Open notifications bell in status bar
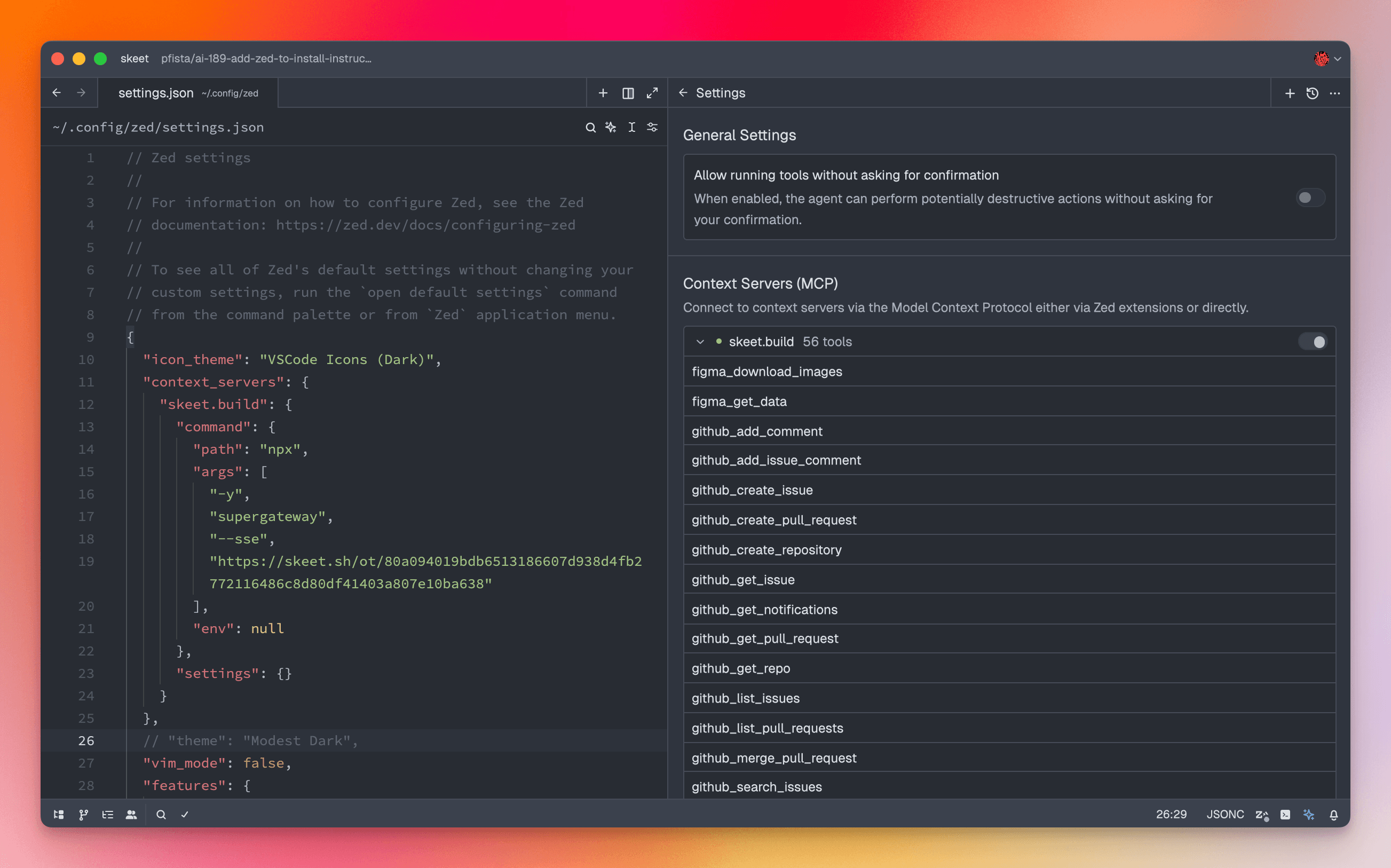The height and width of the screenshot is (868, 1391). (1333, 815)
